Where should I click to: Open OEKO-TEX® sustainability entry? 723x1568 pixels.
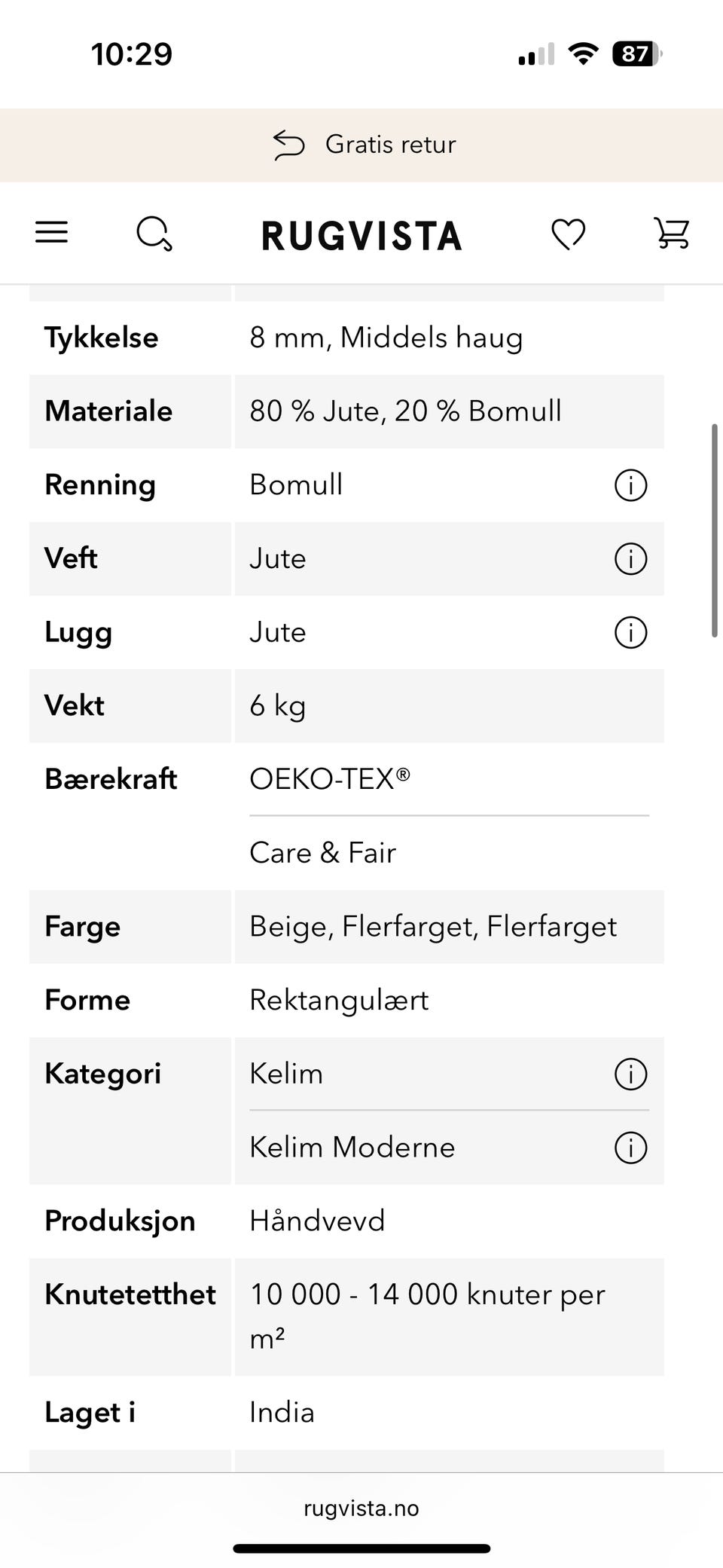(x=330, y=778)
